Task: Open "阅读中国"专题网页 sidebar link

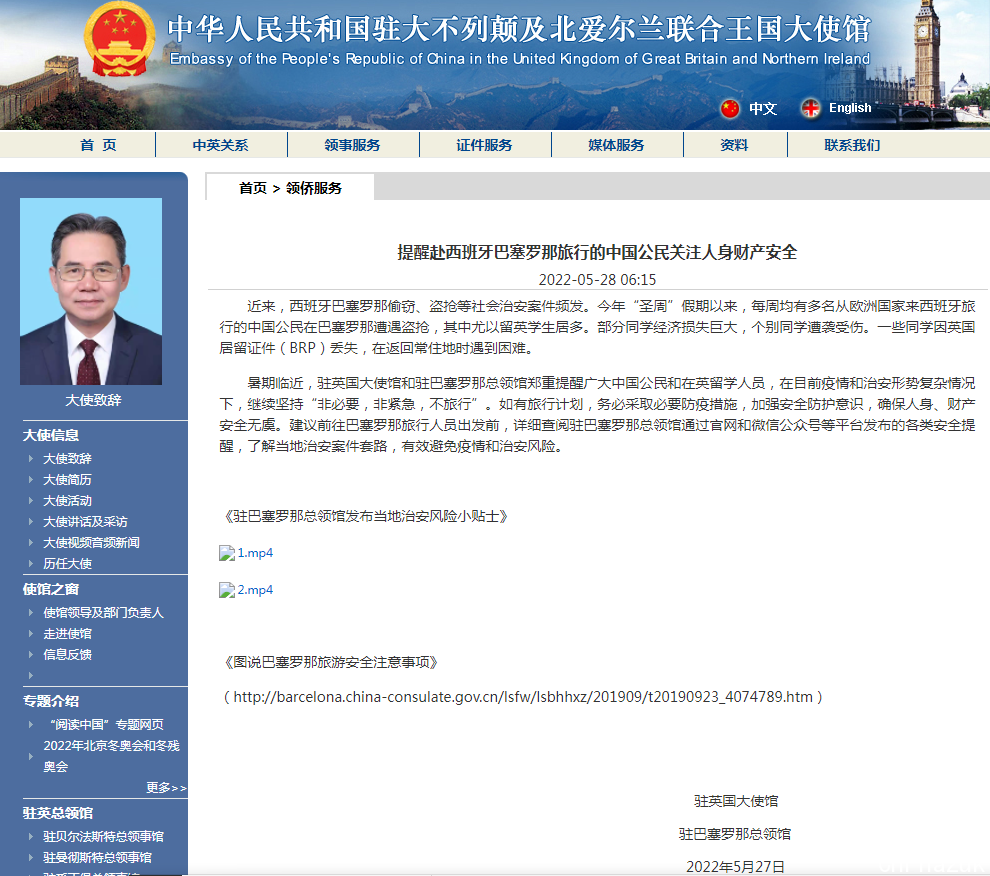Action: pos(106,724)
